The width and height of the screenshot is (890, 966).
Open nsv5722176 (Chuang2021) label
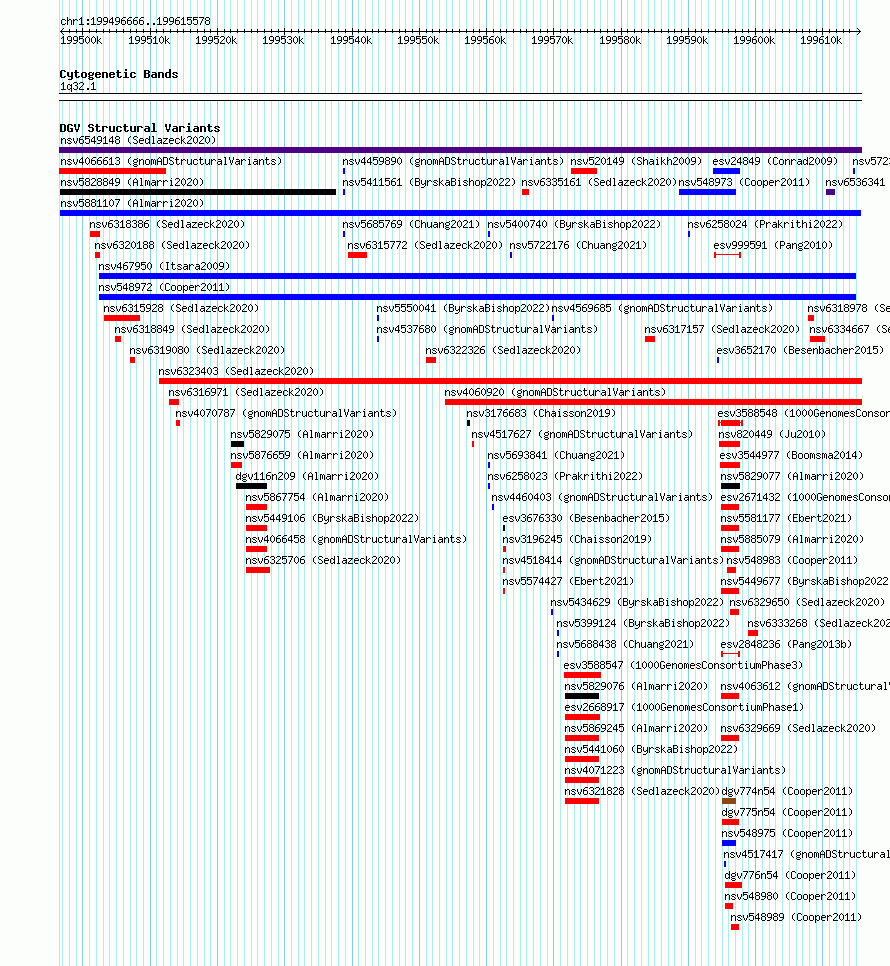(x=578, y=245)
